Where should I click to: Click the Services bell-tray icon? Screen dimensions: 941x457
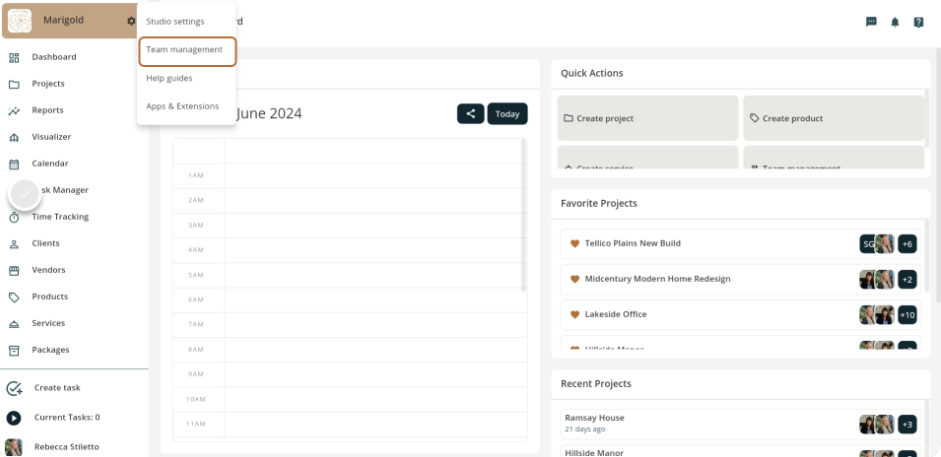pyautogui.click(x=14, y=324)
